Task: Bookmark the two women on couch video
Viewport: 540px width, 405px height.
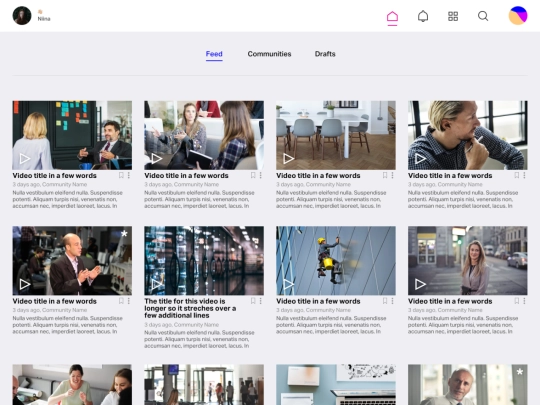Action: (253, 175)
